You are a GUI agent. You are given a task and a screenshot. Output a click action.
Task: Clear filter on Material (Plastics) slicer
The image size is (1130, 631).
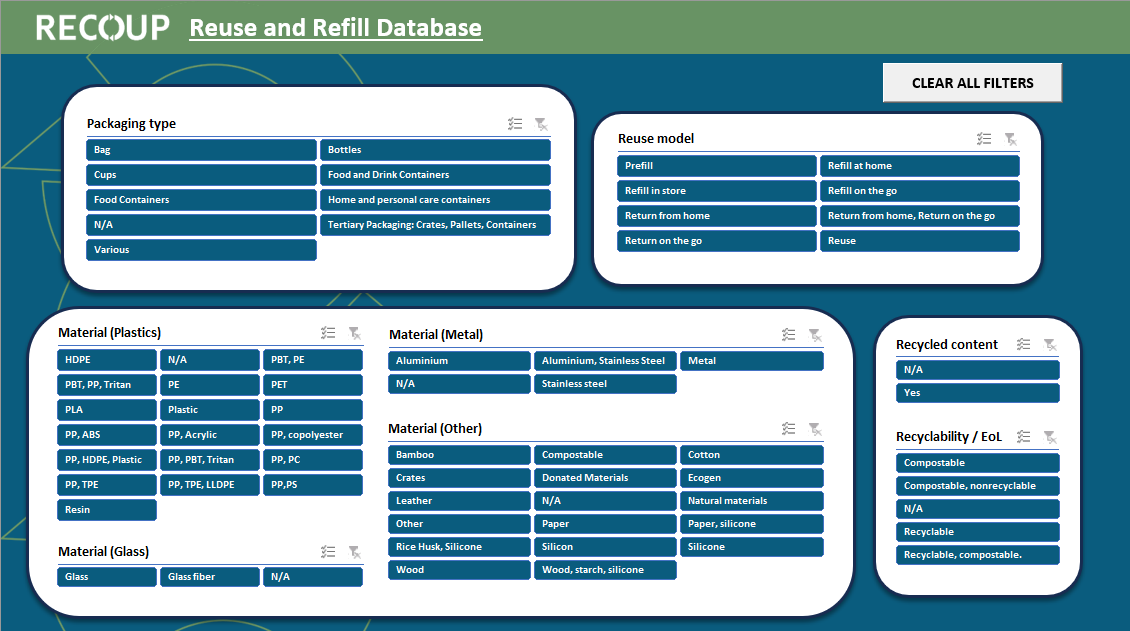coord(355,333)
